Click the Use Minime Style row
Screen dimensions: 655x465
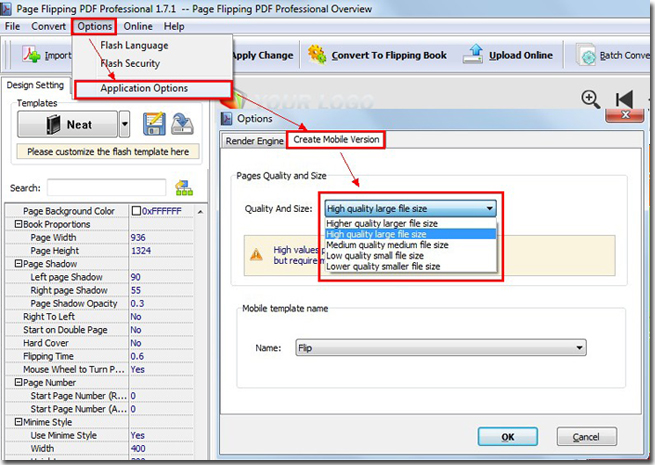tap(99, 435)
